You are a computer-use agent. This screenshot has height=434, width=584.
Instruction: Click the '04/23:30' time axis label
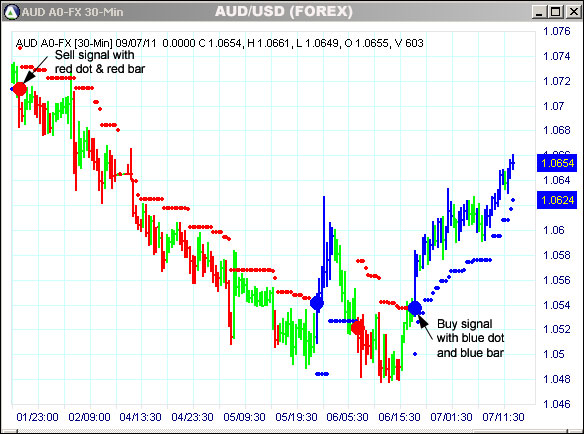[x=192, y=417]
